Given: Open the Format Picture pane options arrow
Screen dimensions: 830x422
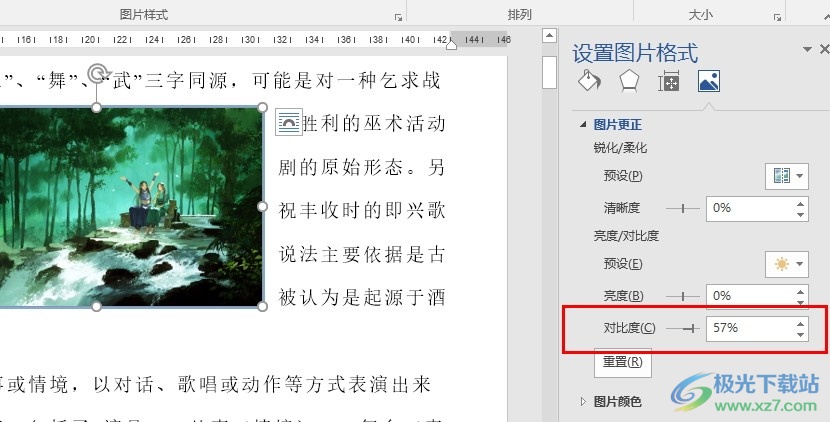Looking at the screenshot, I should [807, 50].
